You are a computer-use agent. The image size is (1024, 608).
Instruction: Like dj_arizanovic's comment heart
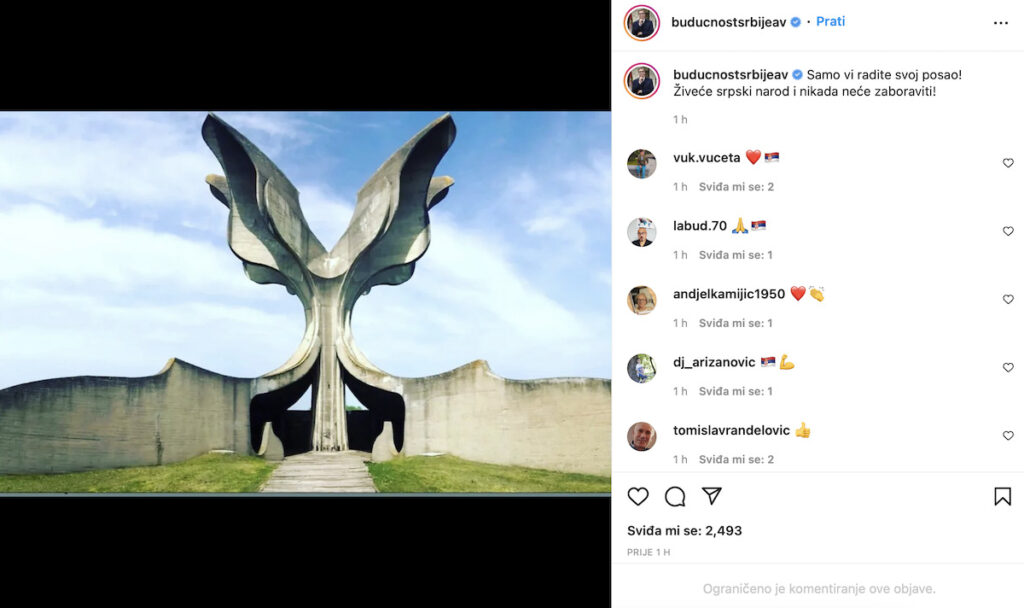pos(1008,368)
